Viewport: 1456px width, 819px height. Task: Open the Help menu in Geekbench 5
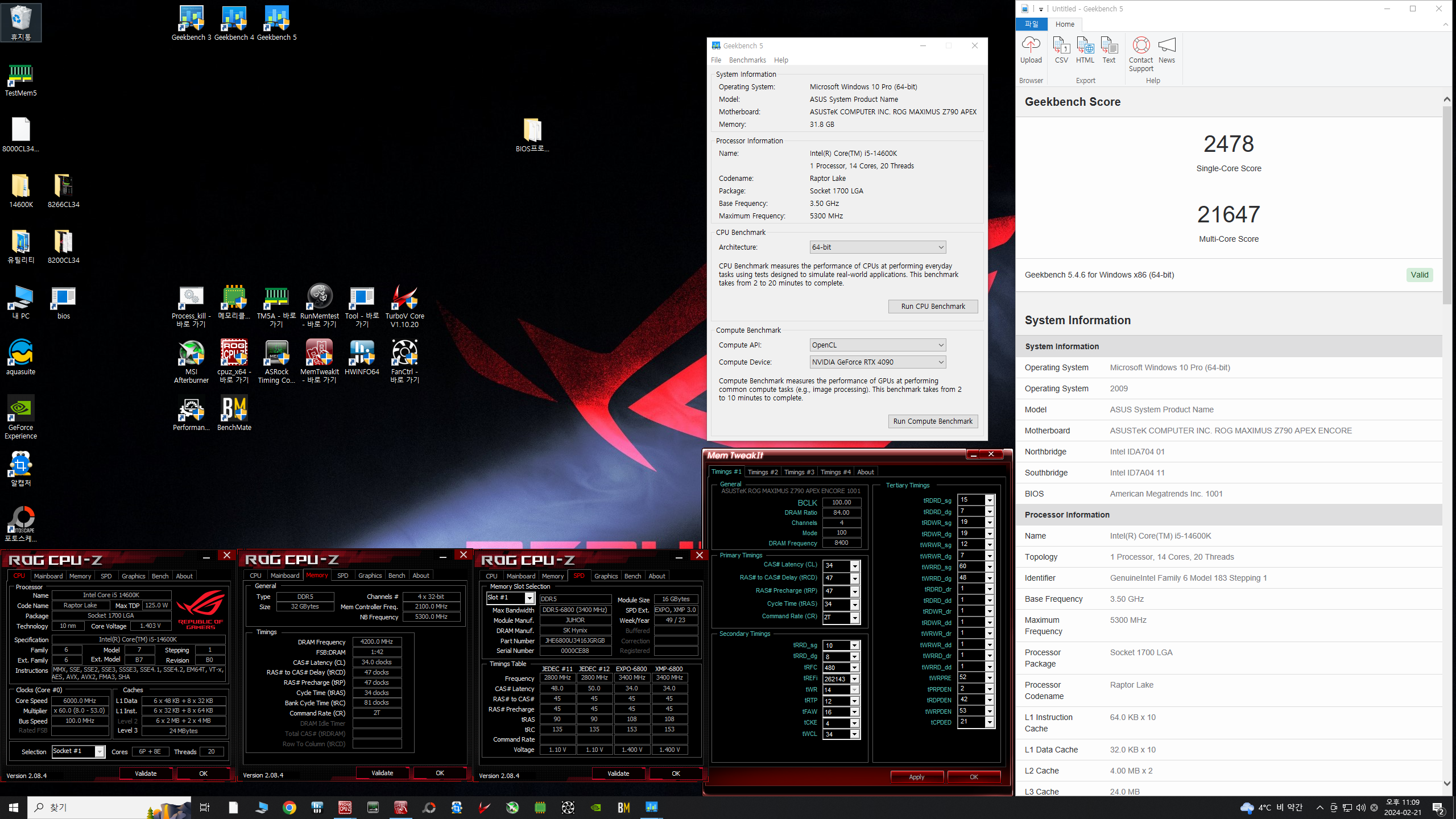781,60
